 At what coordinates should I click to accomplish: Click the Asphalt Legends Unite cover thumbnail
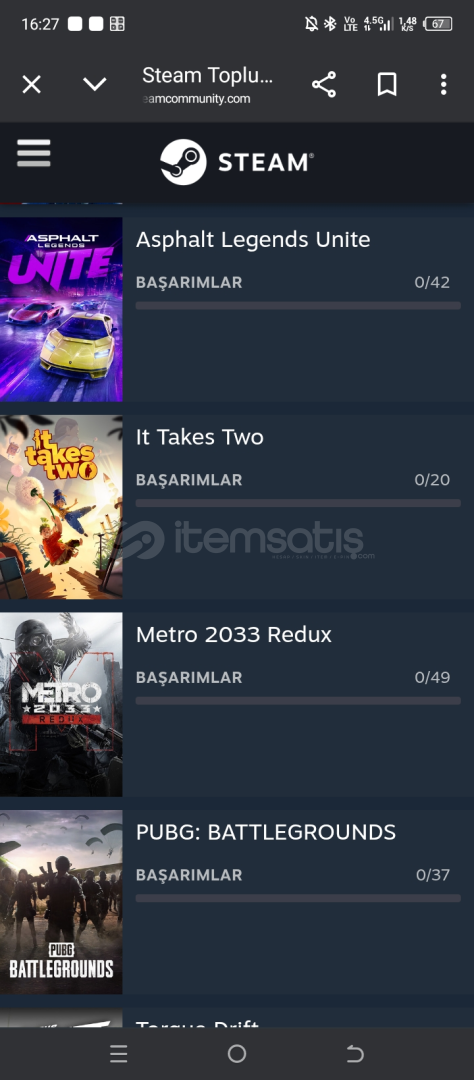point(61,309)
